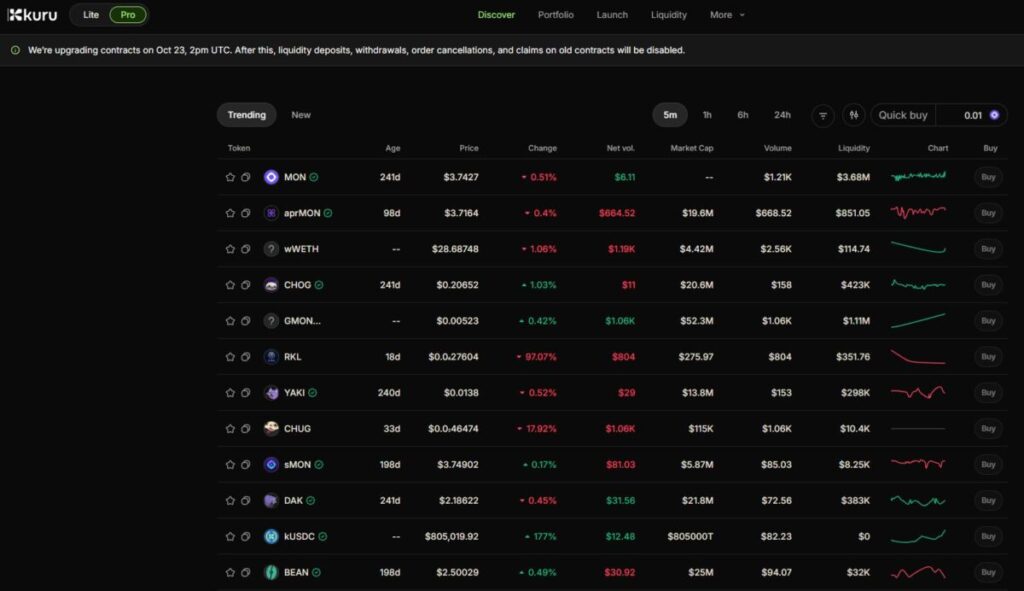
Task: Open the table settings sliders icon
Action: (853, 115)
